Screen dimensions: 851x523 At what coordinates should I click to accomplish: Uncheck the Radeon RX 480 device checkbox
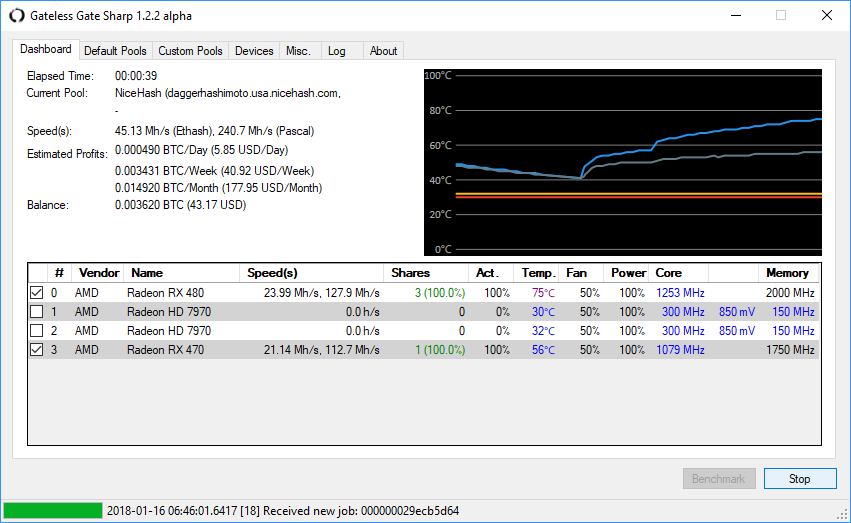36,293
